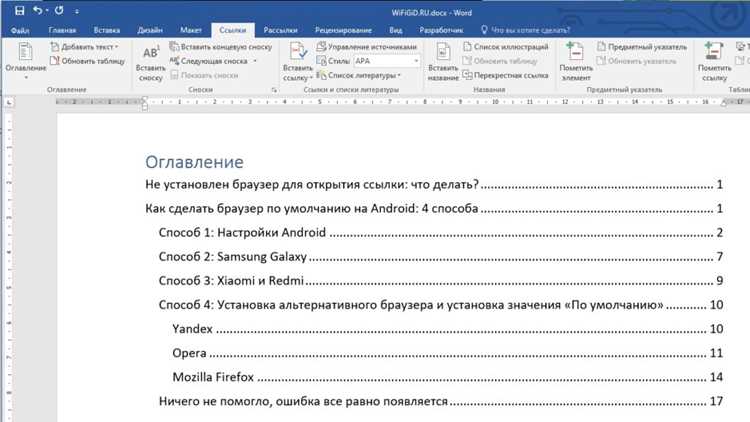This screenshot has height=422, width=750.
Task: Switch to the Разработчик tab
Action: click(441, 30)
